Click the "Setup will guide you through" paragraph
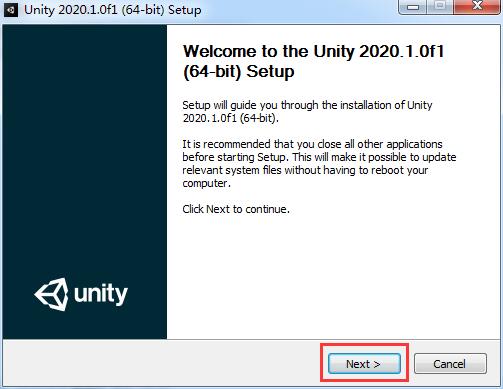The width and height of the screenshot is (503, 389). pos(307,111)
